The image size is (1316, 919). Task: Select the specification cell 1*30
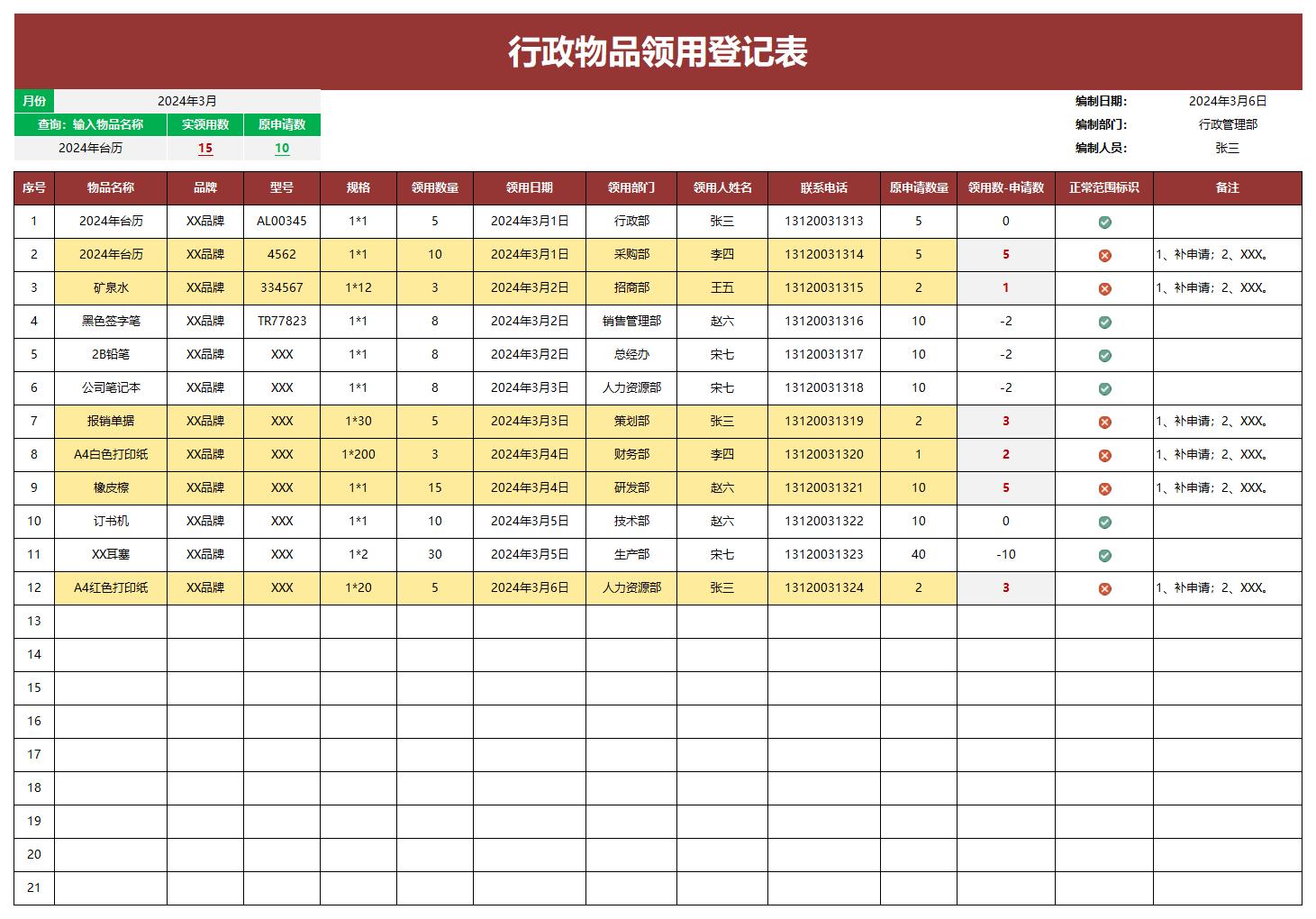358,421
